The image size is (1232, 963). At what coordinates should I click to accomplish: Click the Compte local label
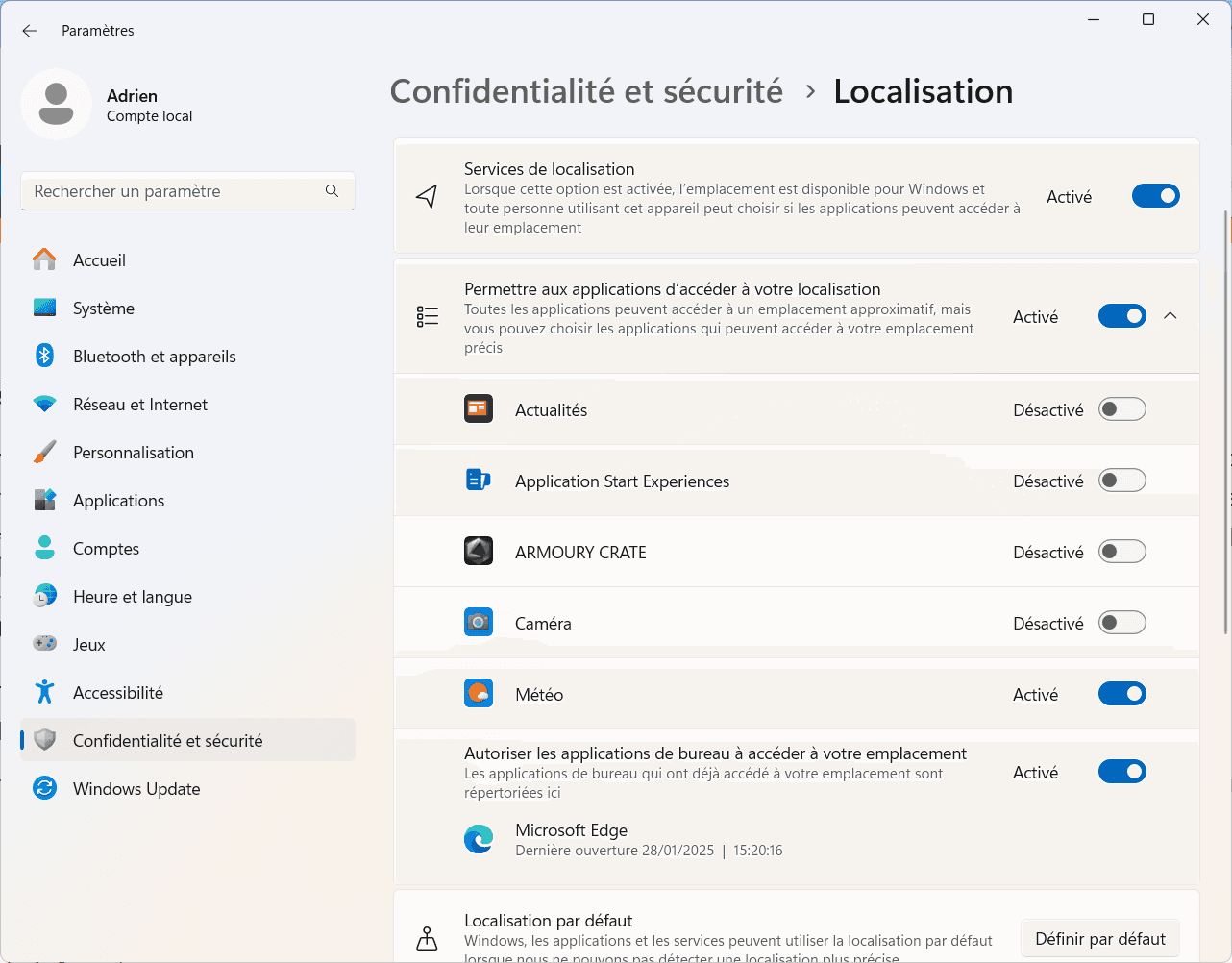click(x=149, y=116)
